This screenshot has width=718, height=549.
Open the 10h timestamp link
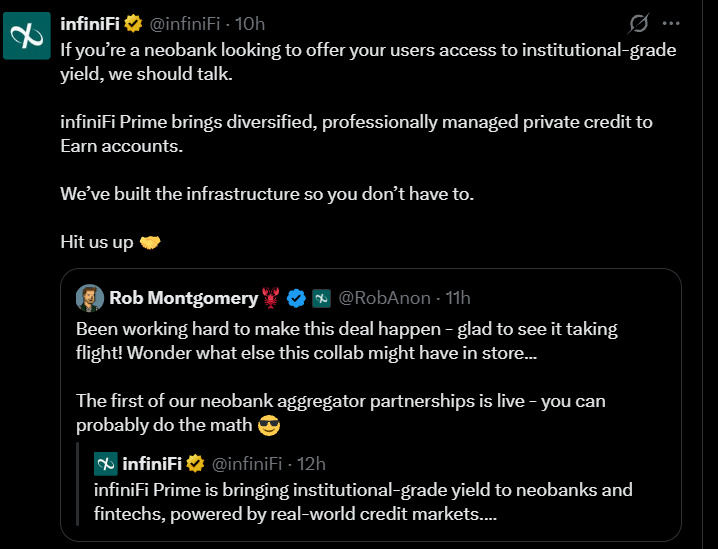pos(250,24)
